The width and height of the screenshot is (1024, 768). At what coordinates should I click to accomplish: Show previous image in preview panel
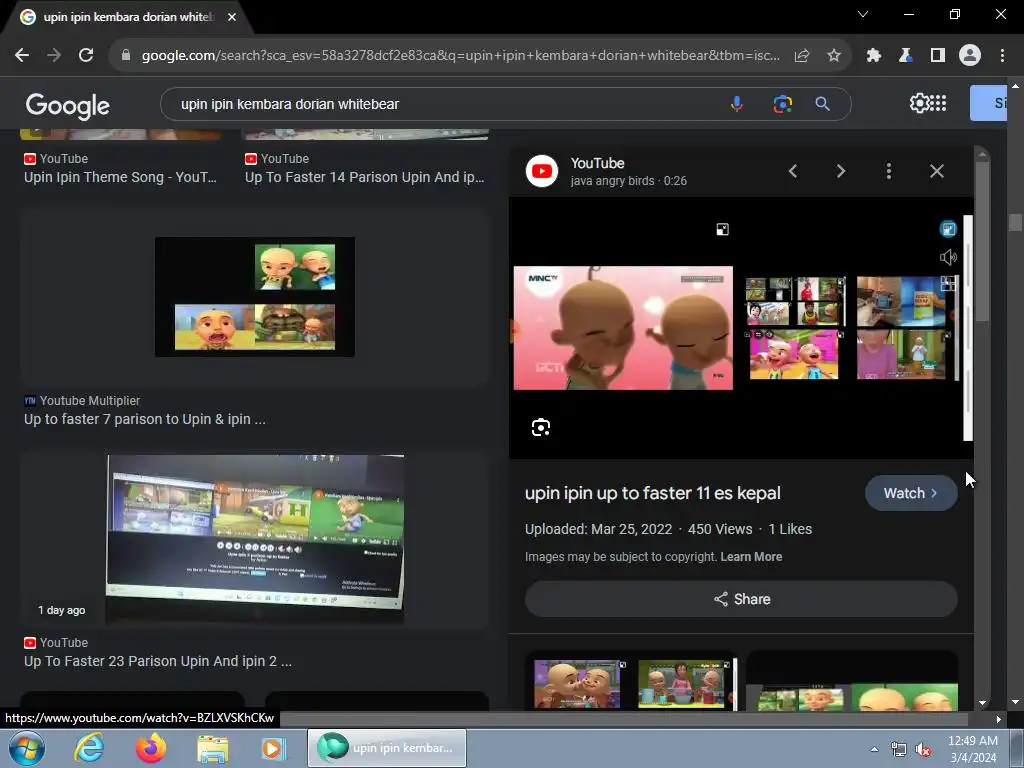793,171
